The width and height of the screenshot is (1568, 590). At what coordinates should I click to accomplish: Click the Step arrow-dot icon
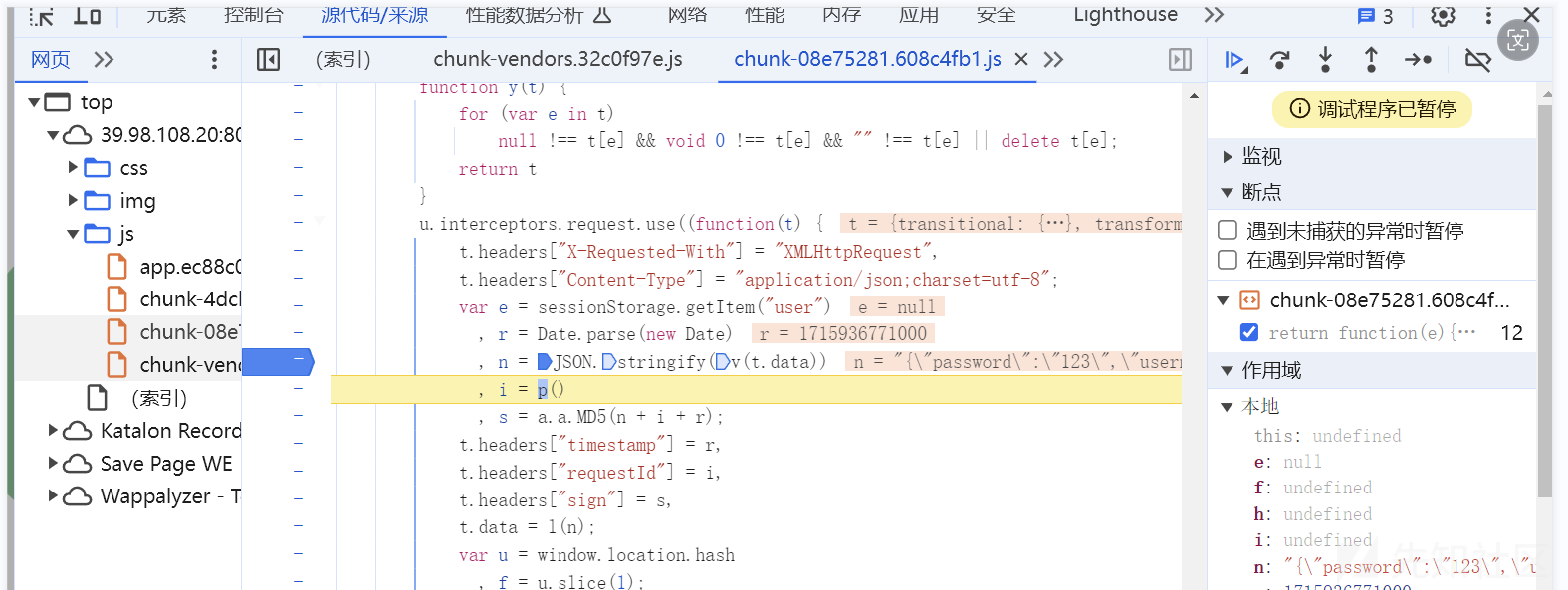(x=1418, y=61)
